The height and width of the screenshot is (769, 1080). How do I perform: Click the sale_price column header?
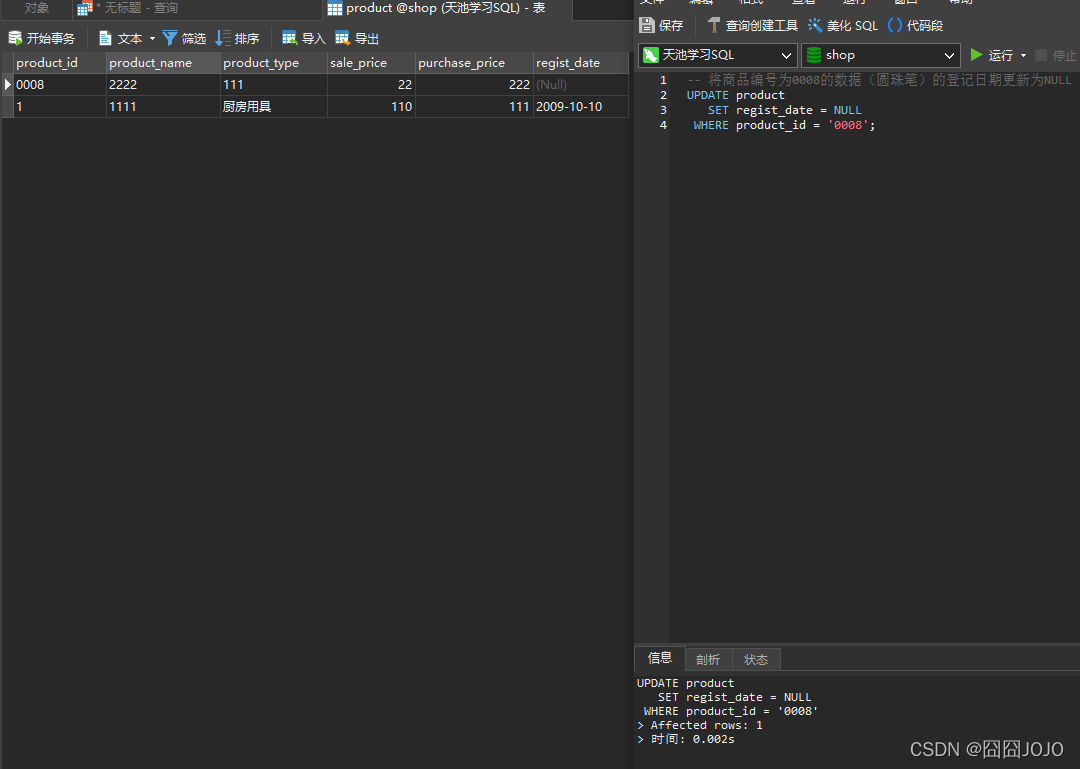pyautogui.click(x=371, y=63)
